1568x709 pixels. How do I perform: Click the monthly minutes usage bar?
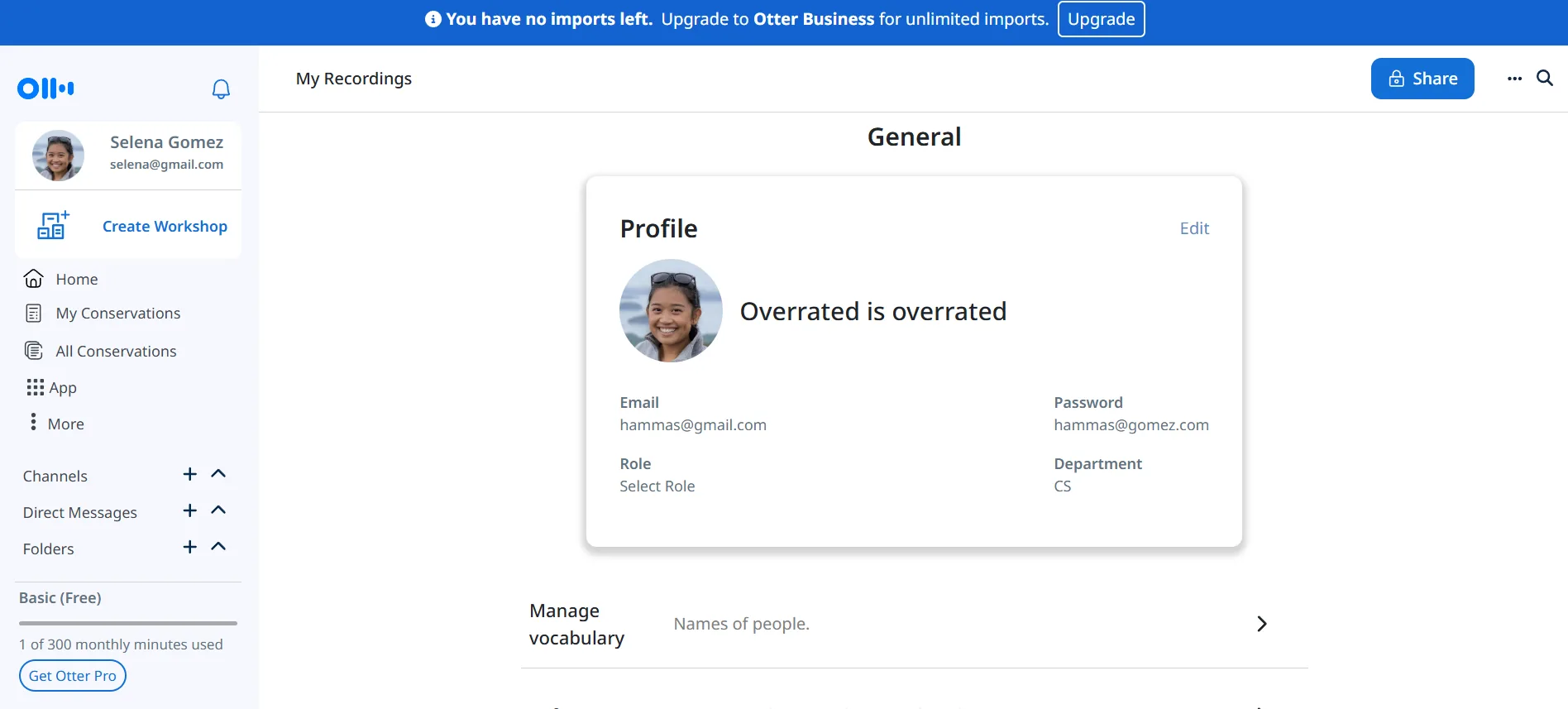pyautogui.click(x=128, y=623)
